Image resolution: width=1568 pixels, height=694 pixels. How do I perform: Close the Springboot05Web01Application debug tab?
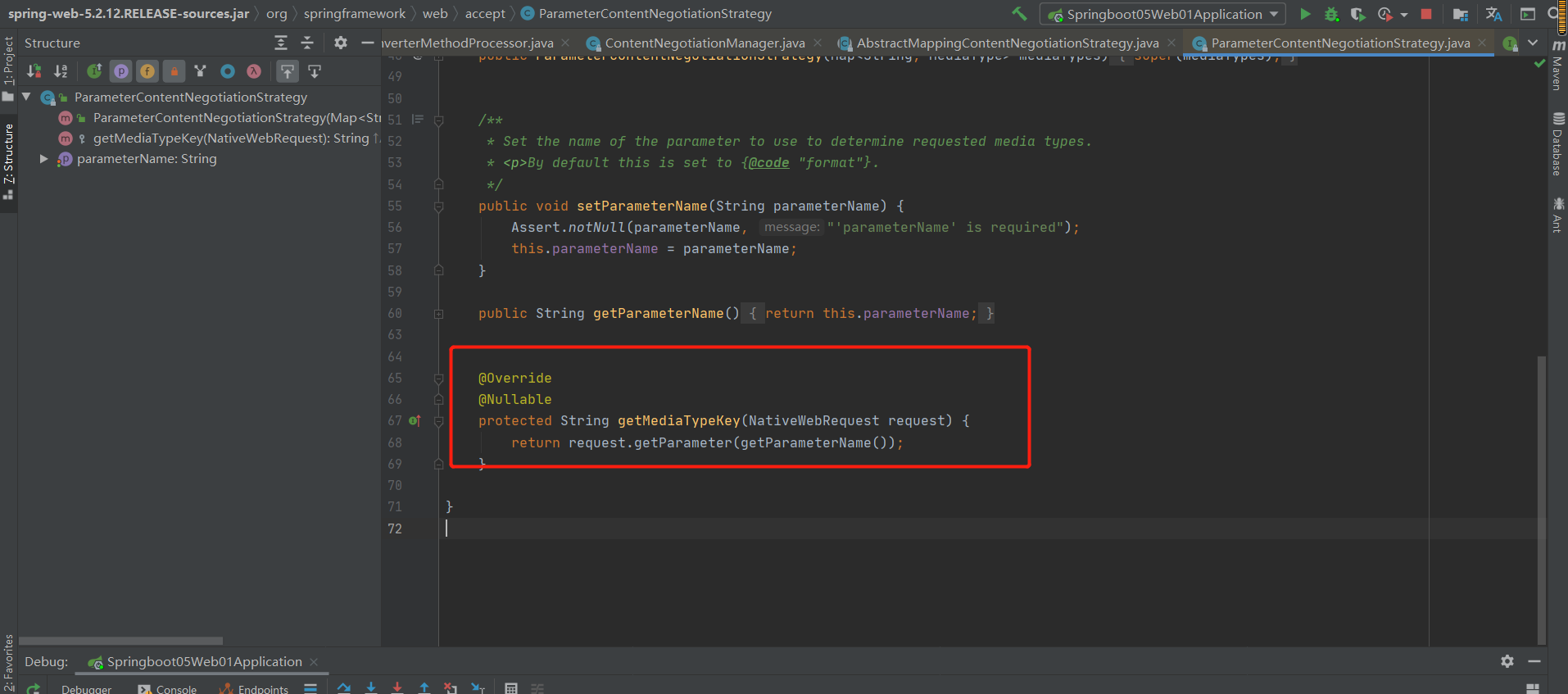coord(314,662)
